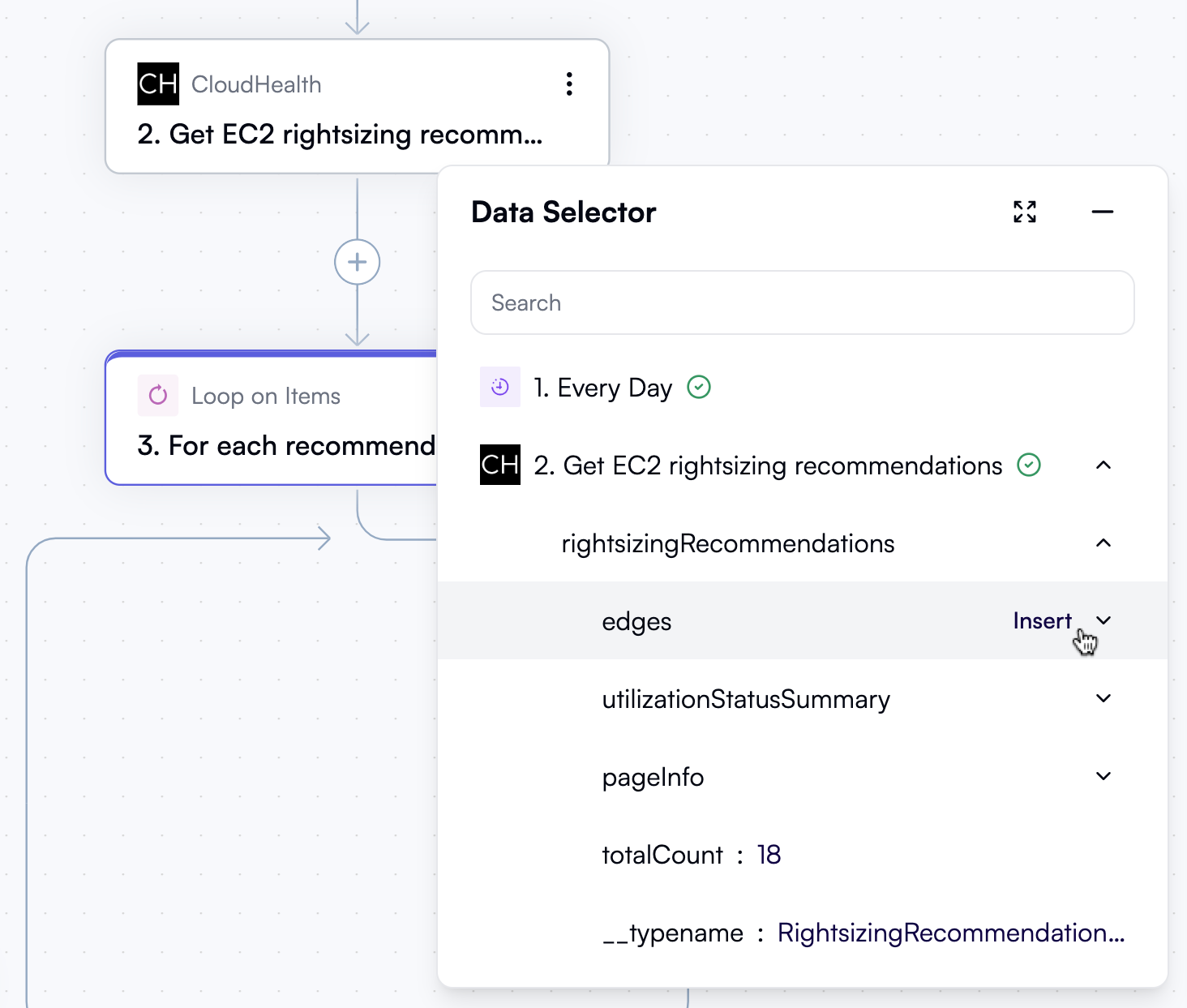Expand utilizationStatusSummary node
This screenshot has width=1187, height=1008.
point(1103,698)
